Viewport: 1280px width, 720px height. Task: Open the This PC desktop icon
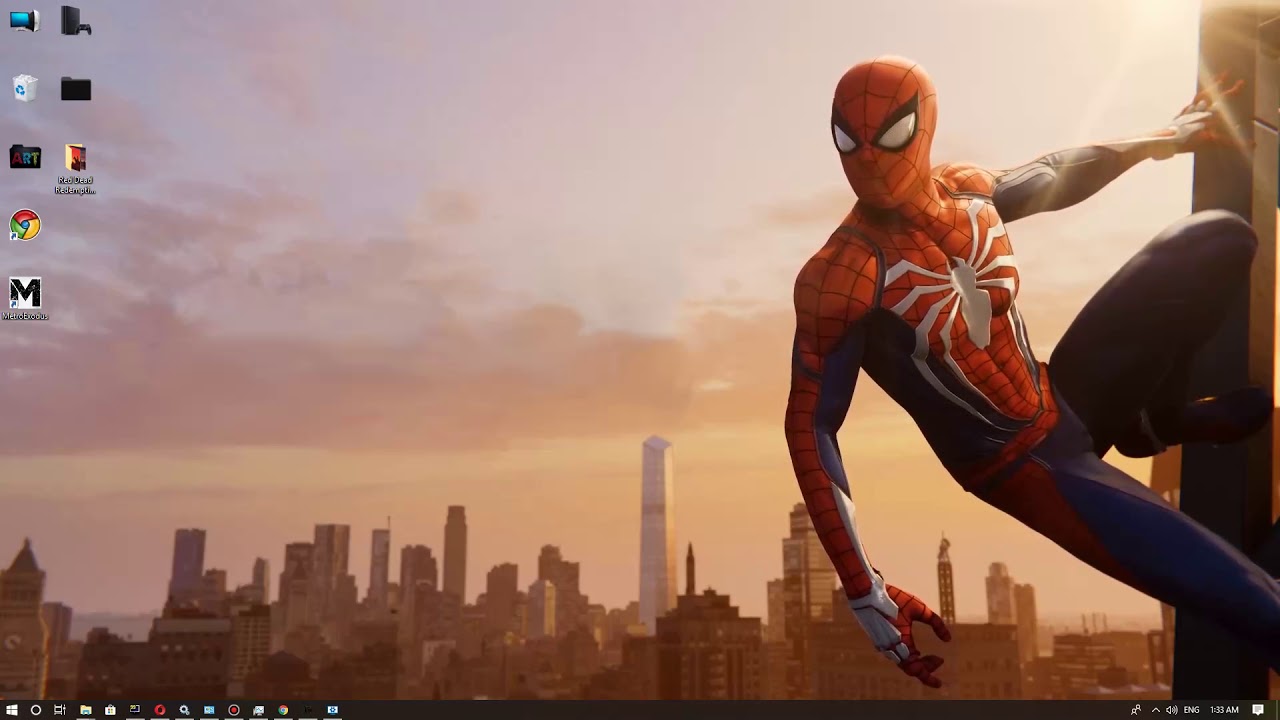(24, 20)
